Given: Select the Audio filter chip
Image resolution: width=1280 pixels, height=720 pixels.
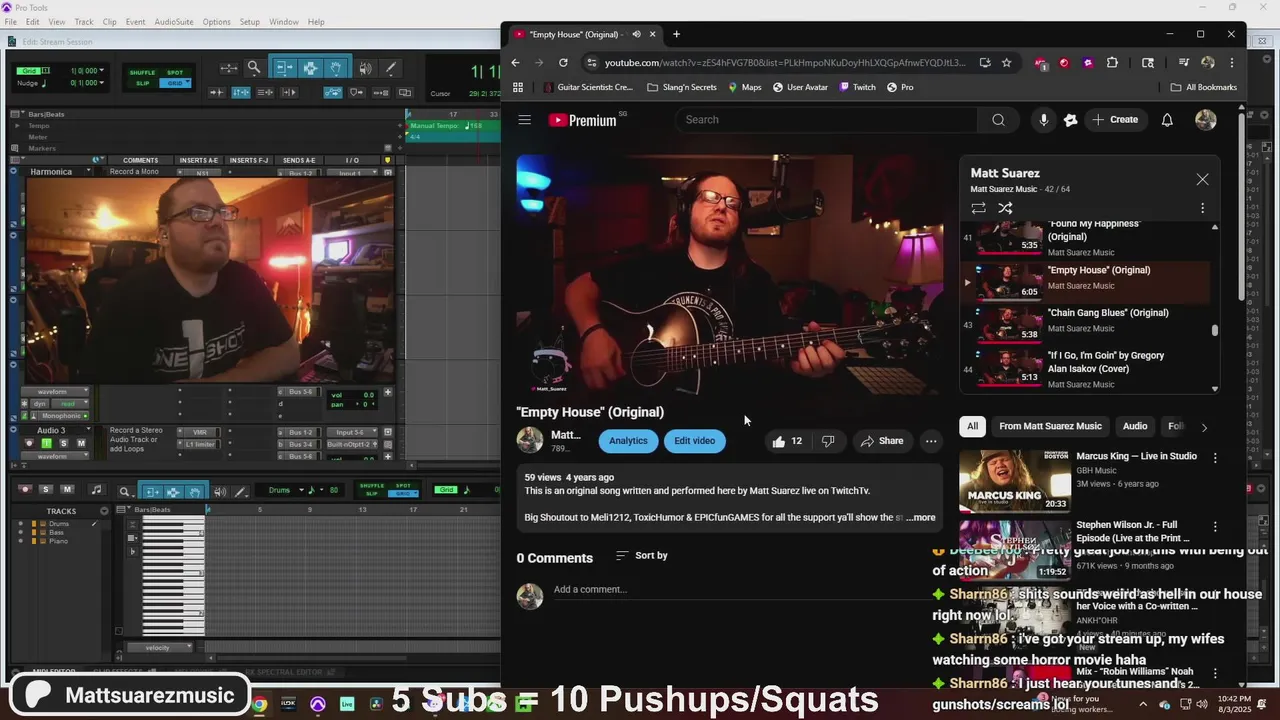Looking at the screenshot, I should [1135, 426].
